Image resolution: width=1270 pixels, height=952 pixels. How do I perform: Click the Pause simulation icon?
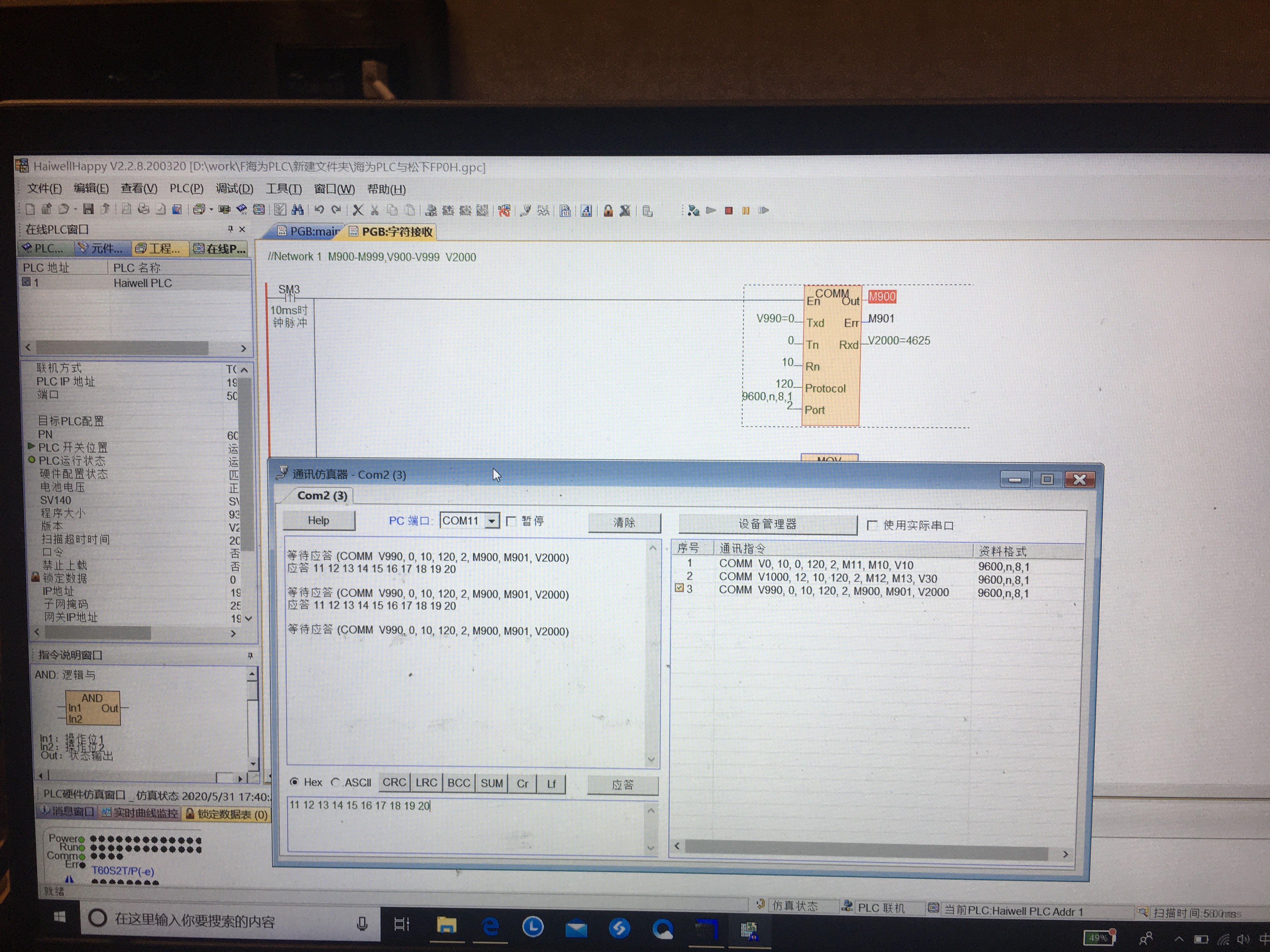[746, 211]
